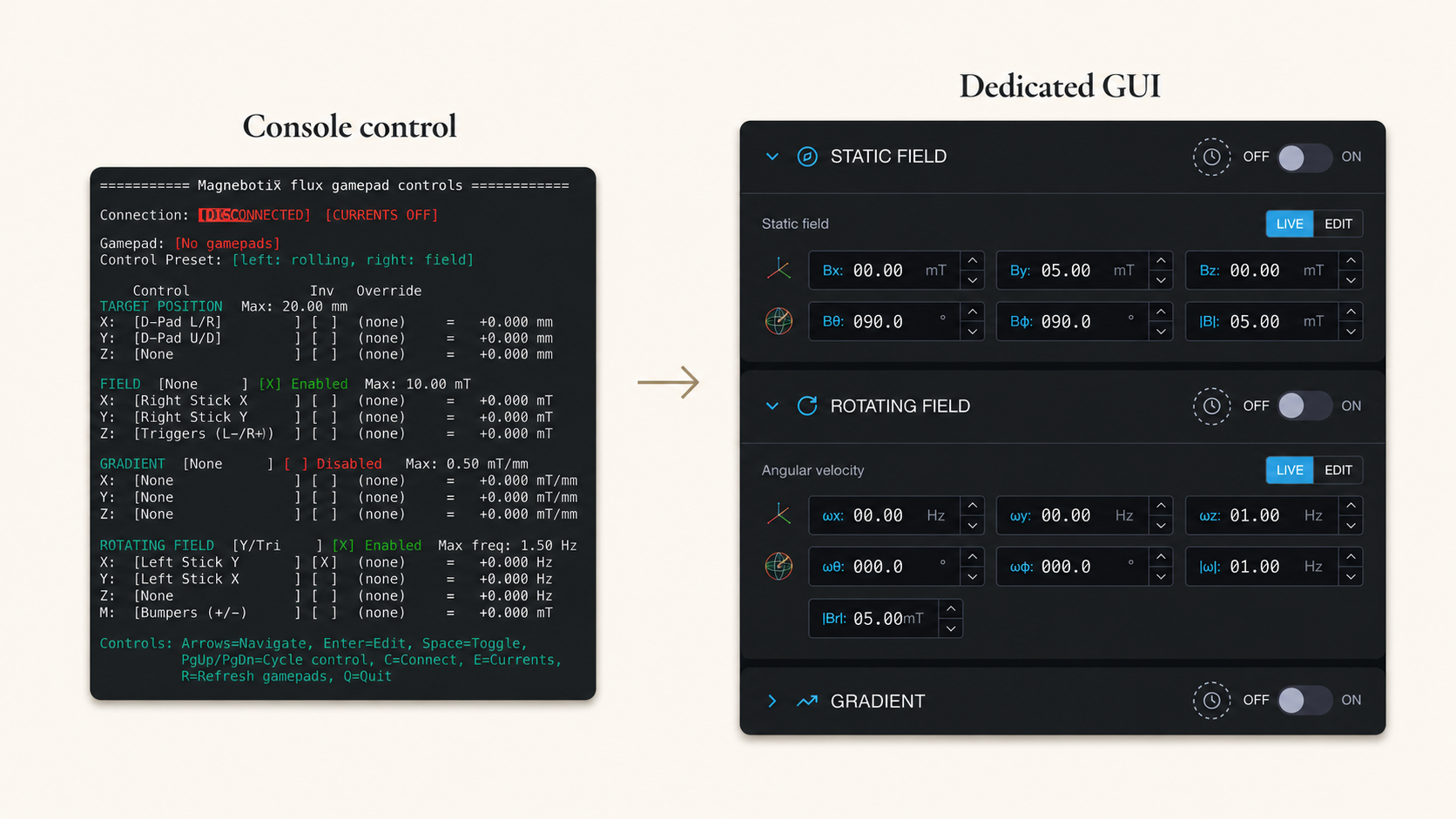Increase Bz value with up arrow

click(1351, 260)
